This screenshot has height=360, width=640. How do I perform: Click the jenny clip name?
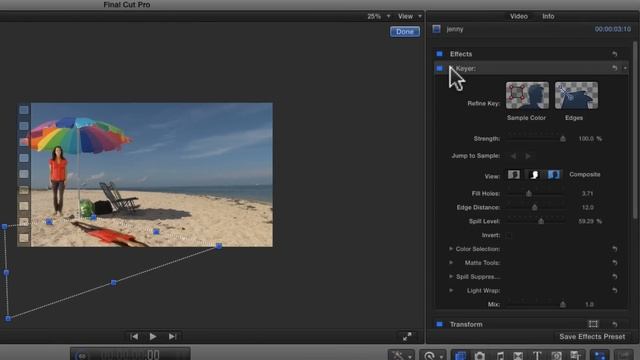click(x=455, y=29)
